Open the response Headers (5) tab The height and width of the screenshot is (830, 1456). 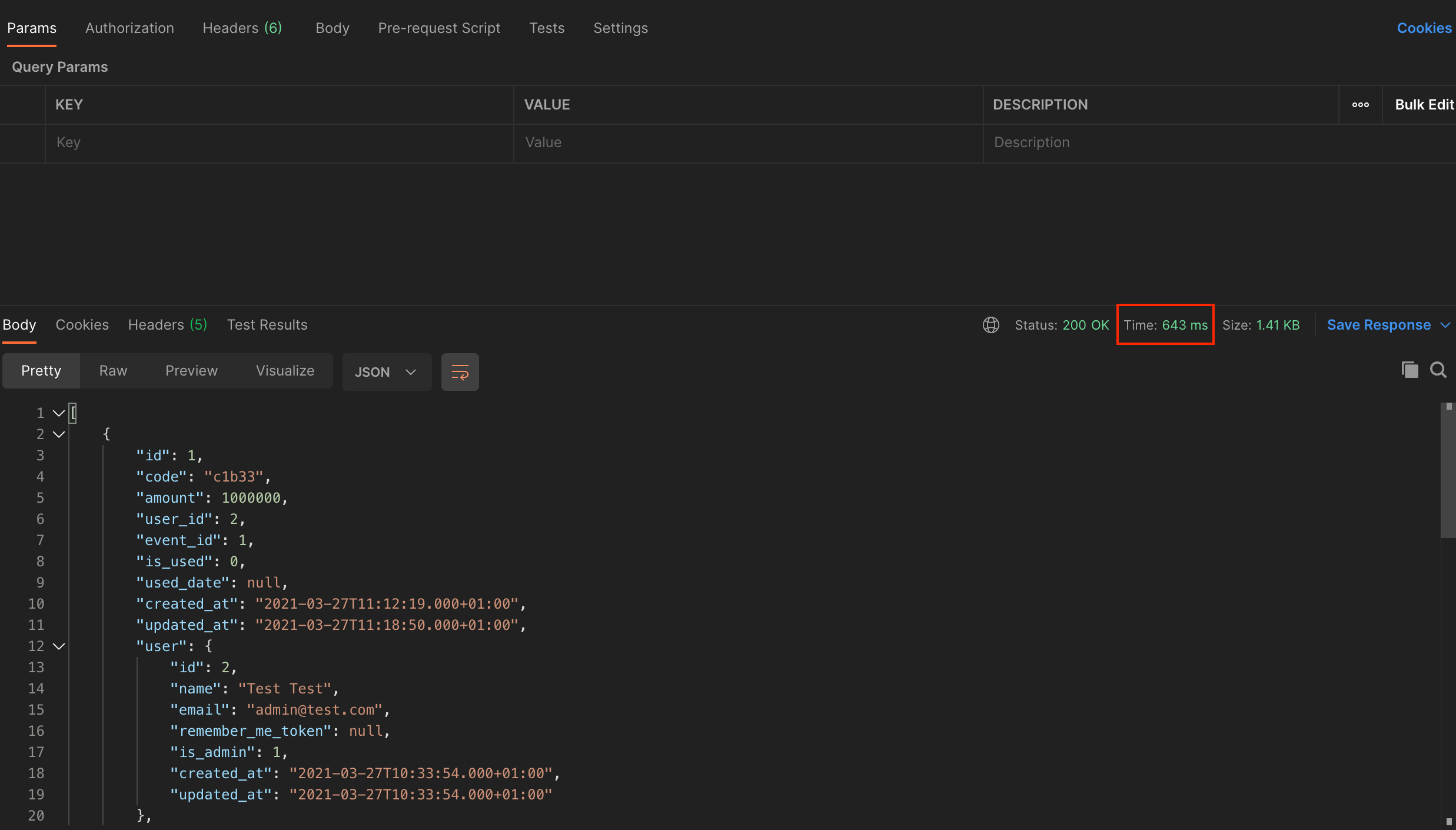tap(168, 325)
